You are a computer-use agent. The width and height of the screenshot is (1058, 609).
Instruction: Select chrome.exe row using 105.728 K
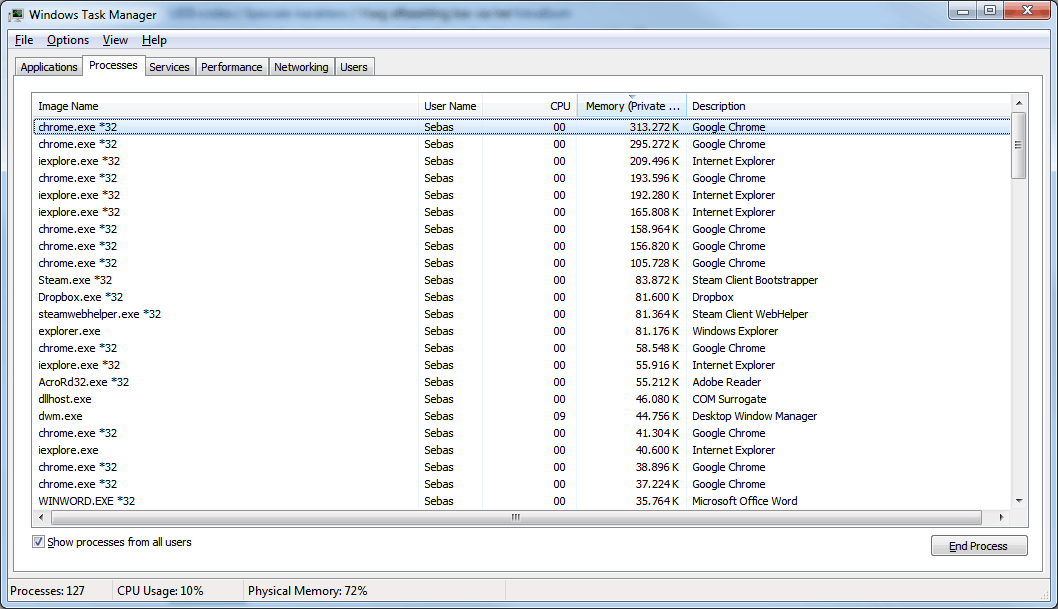(x=522, y=263)
